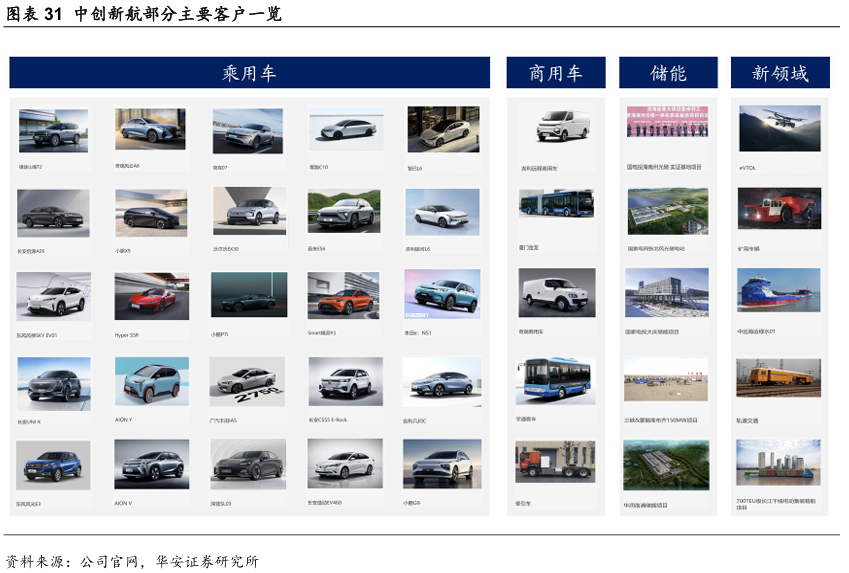Open the 三峡&蒙能库布齐150MW项目 site thumbnail
This screenshot has width=849, height=573.
pyautogui.click(x=665, y=380)
